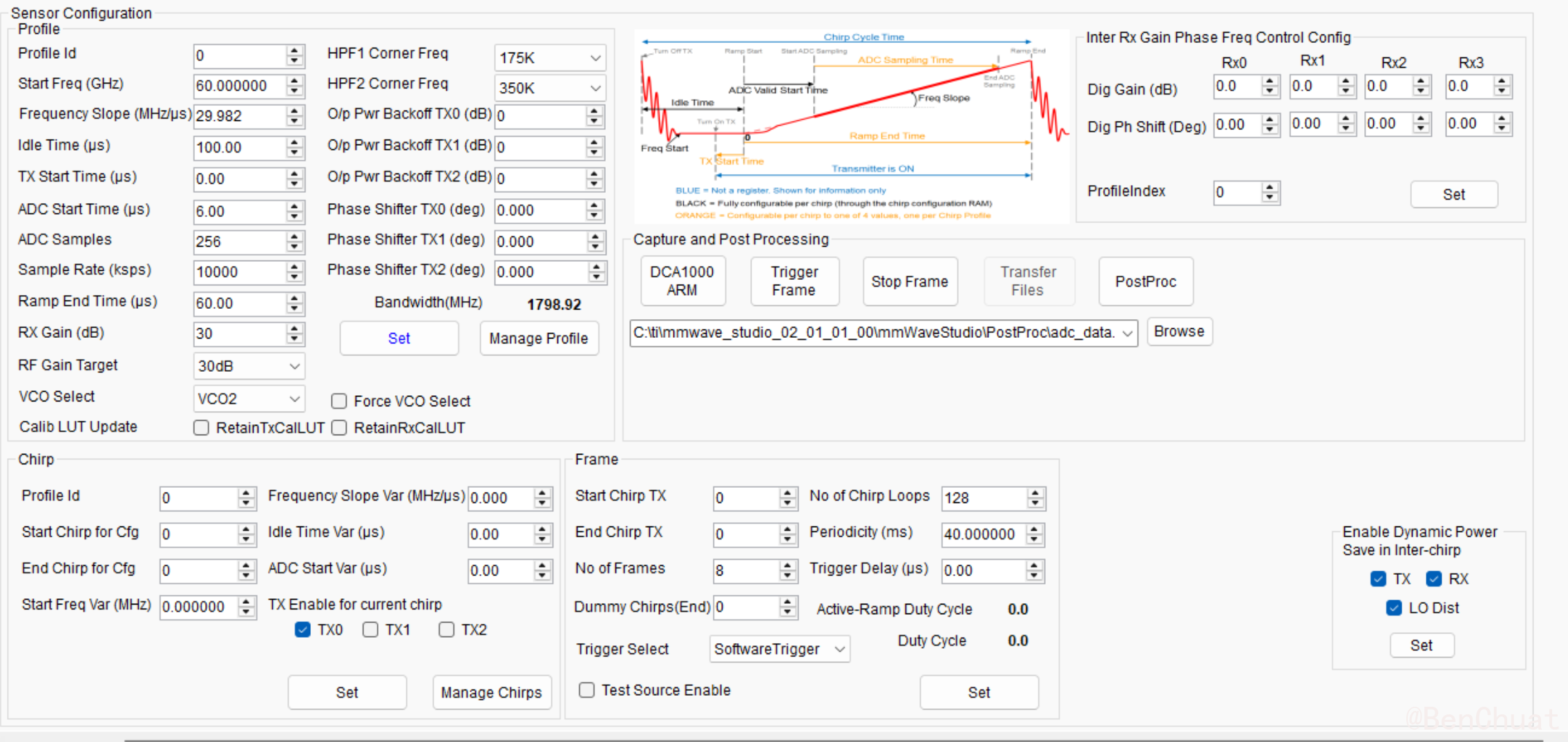
Task: Expand the RF Gain Target dropdown
Action: pos(249,366)
